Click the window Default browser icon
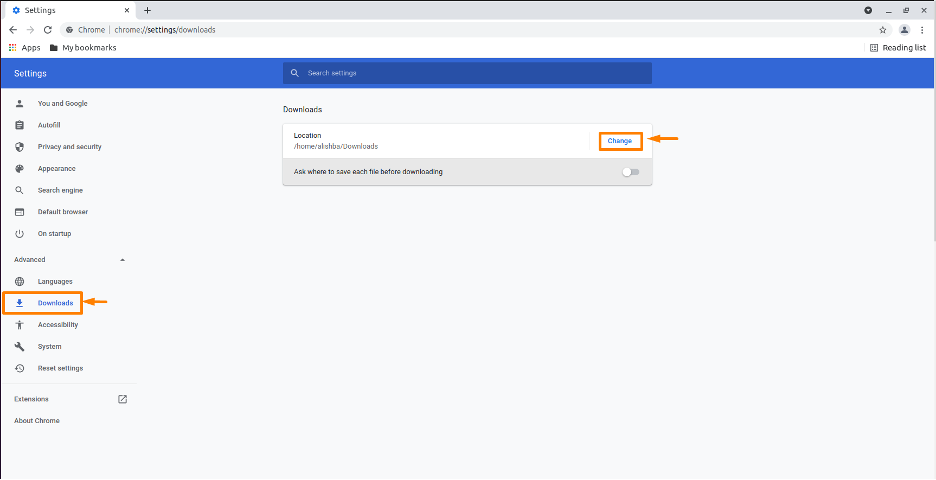This screenshot has height=480, width=936. (x=20, y=212)
